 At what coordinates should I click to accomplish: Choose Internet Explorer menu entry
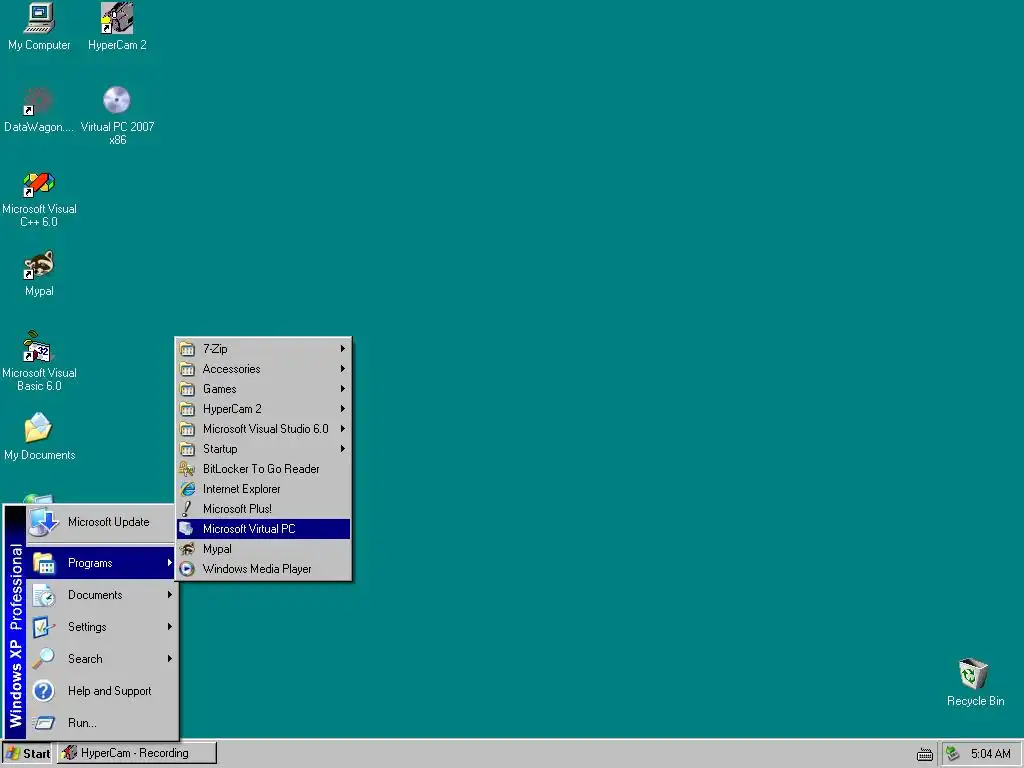coord(263,489)
